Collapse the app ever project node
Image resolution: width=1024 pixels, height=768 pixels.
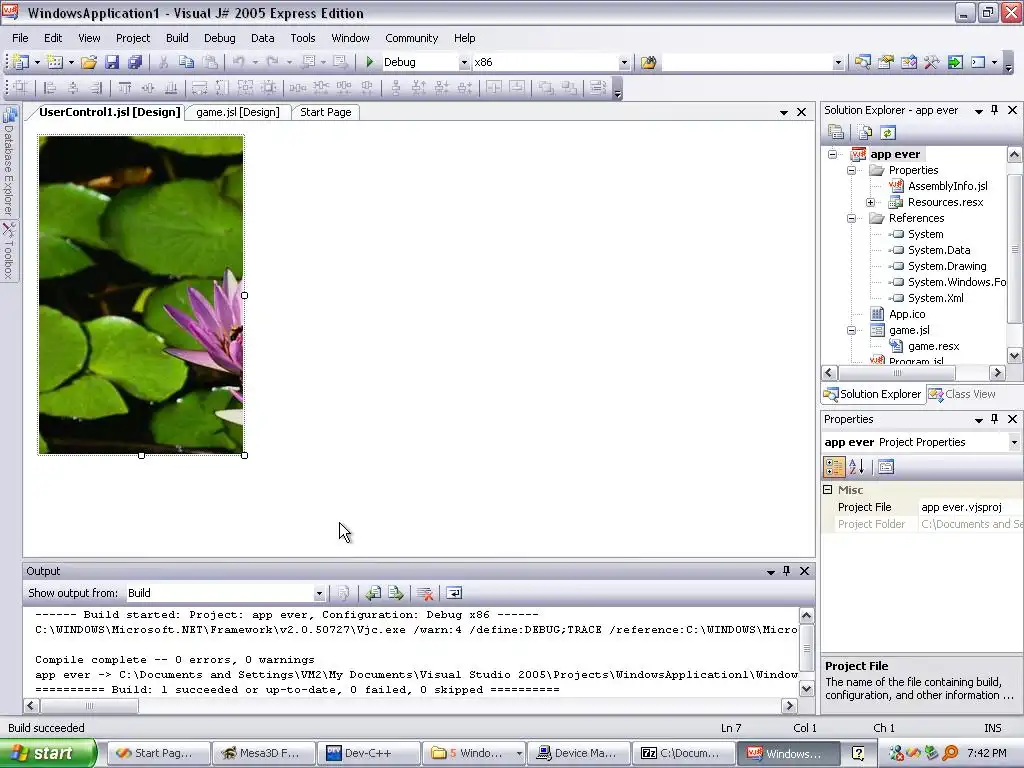(833, 154)
